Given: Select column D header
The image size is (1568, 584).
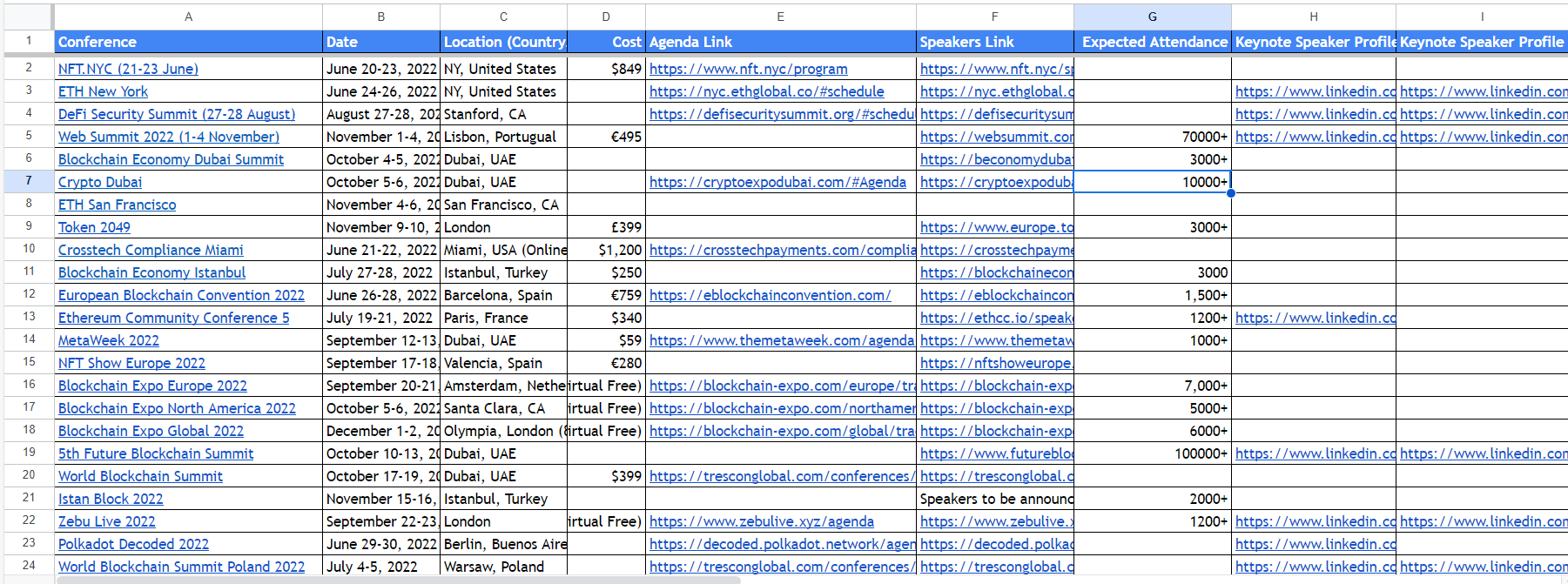Looking at the screenshot, I should coord(606,17).
